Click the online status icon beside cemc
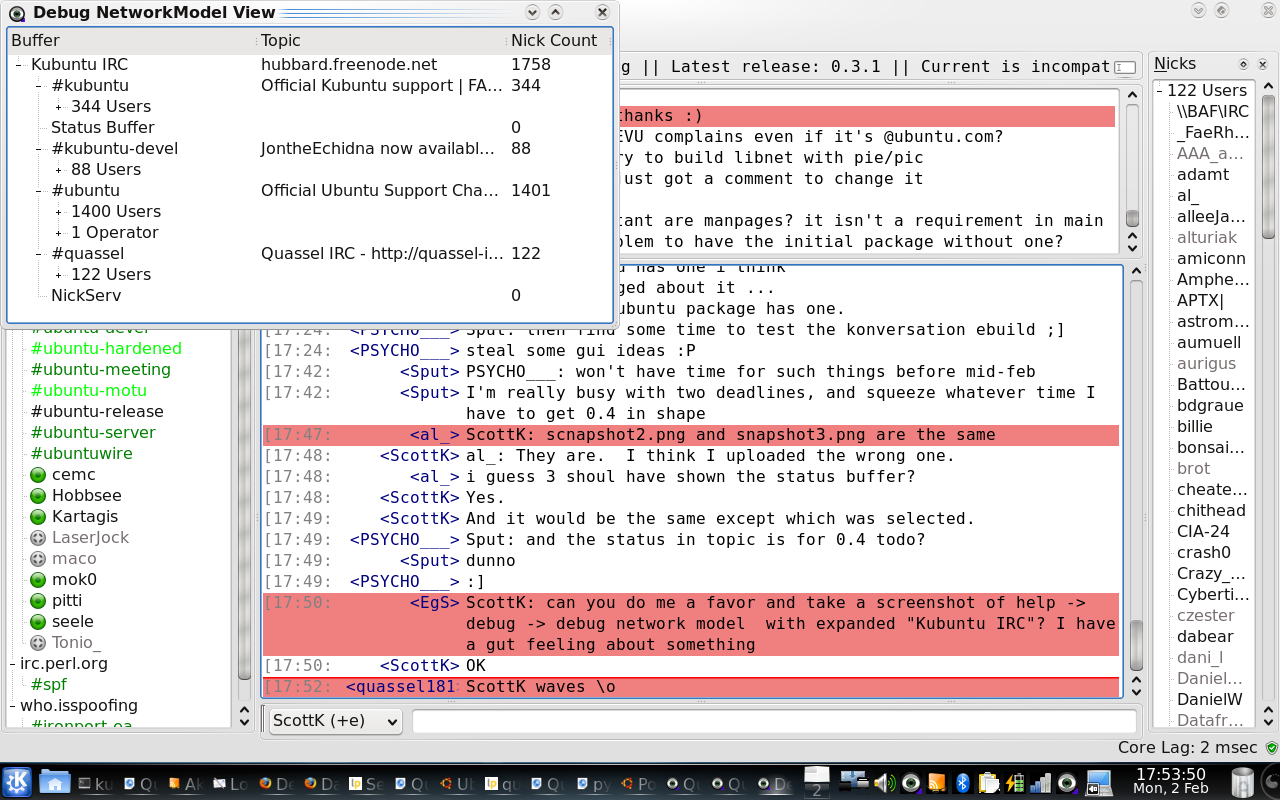 coord(38,475)
